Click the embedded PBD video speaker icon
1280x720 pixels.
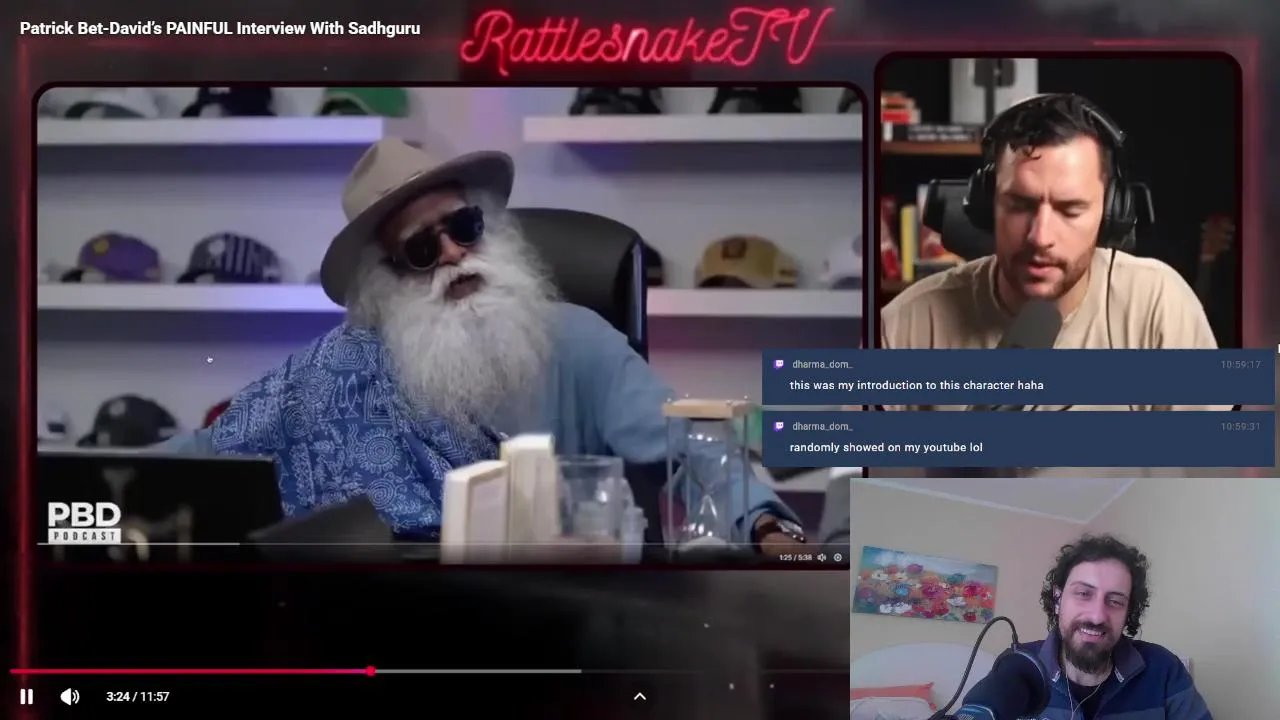click(x=822, y=558)
